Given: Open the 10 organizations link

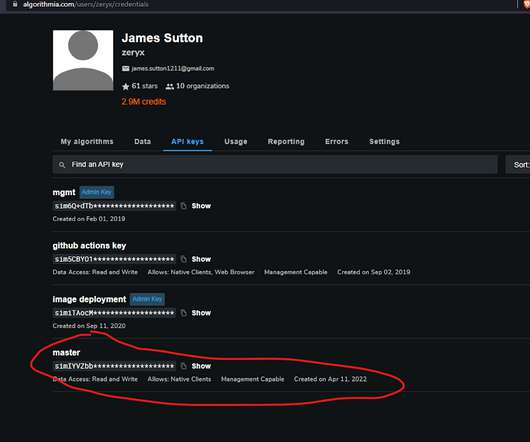Looking at the screenshot, I should pyautogui.click(x=203, y=86).
